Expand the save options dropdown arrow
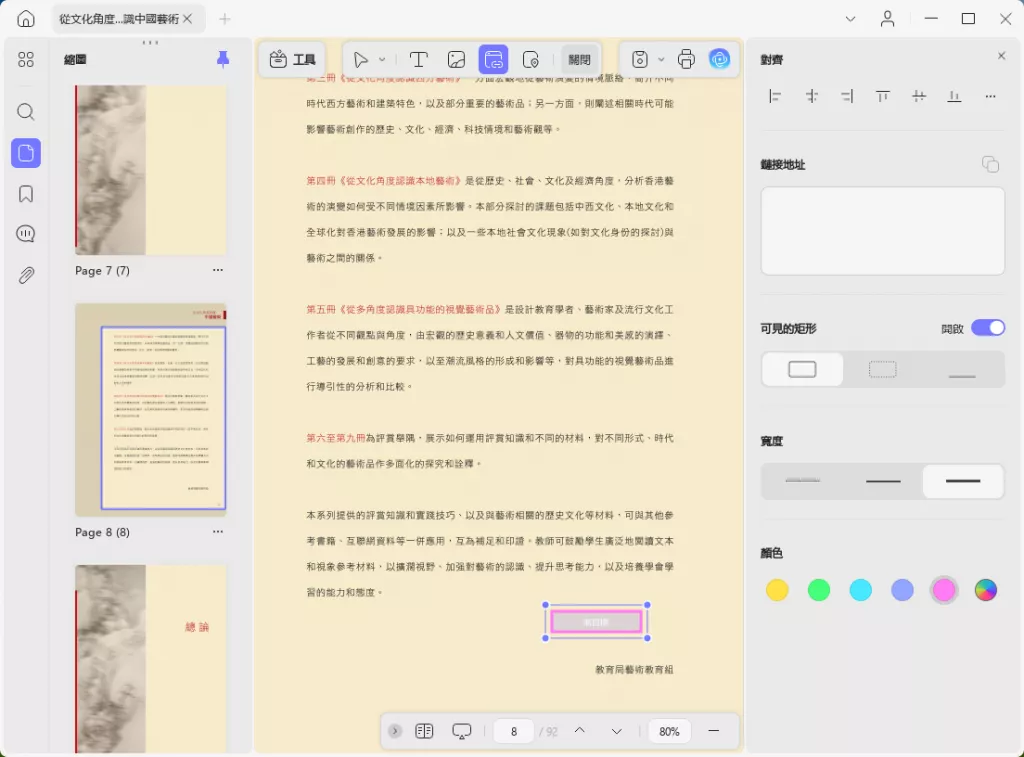The height and width of the screenshot is (757, 1024). point(661,59)
